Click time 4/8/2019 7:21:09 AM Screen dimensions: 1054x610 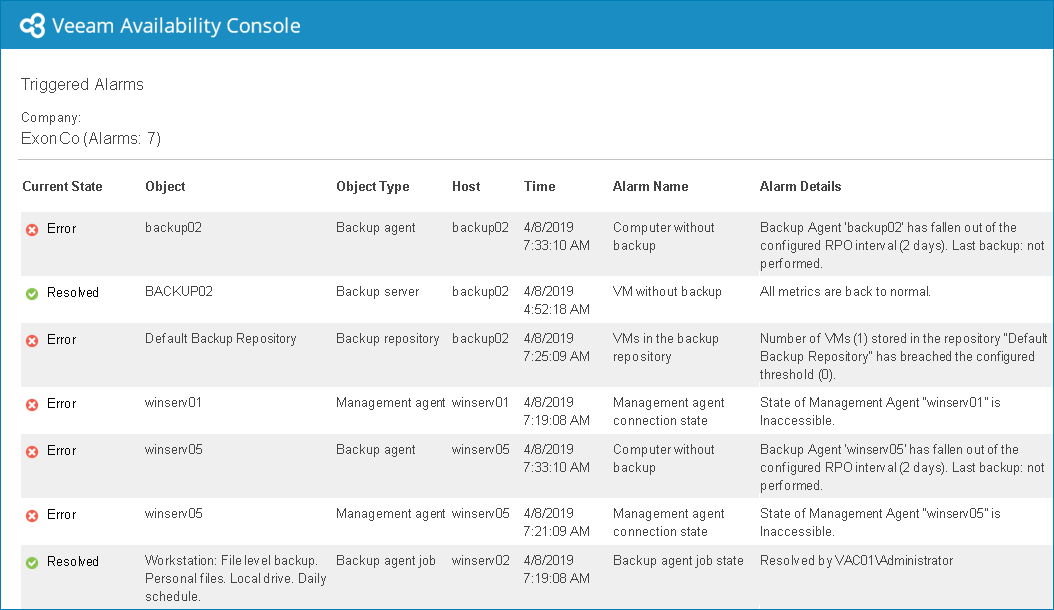[x=557, y=522]
